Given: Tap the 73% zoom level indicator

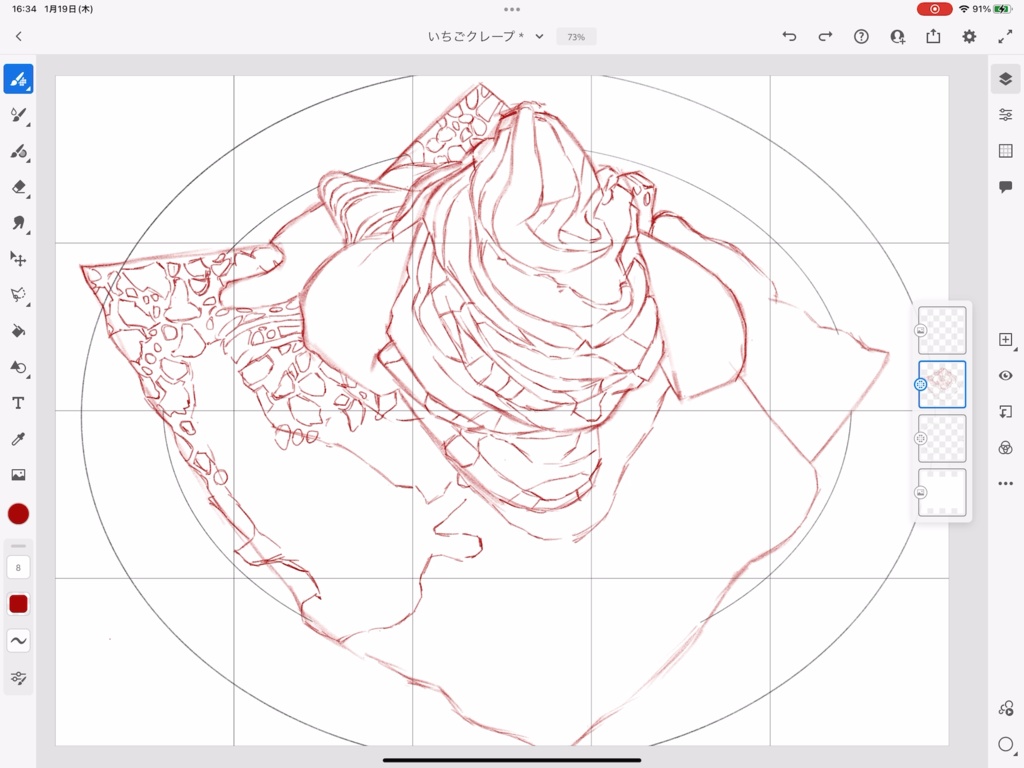Looking at the screenshot, I should tap(576, 37).
